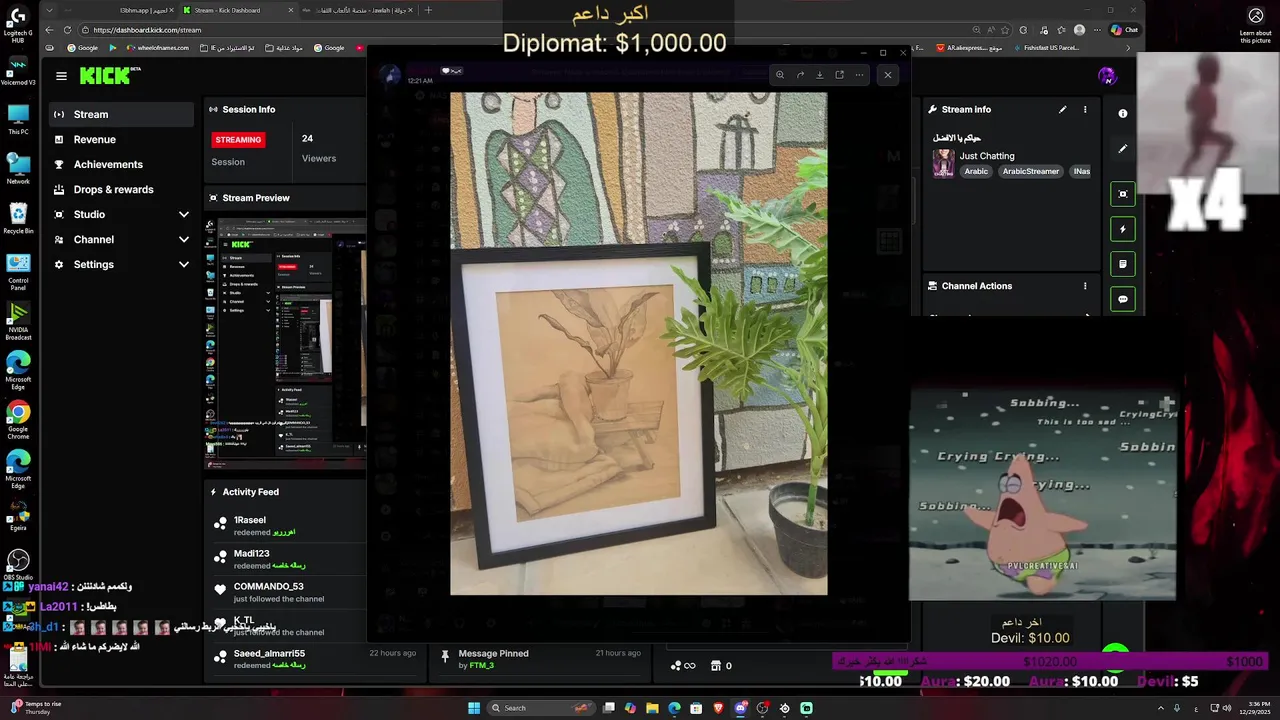The image size is (1280, 720).
Task: Click the Stream Preview thumbnail
Action: coord(287,343)
